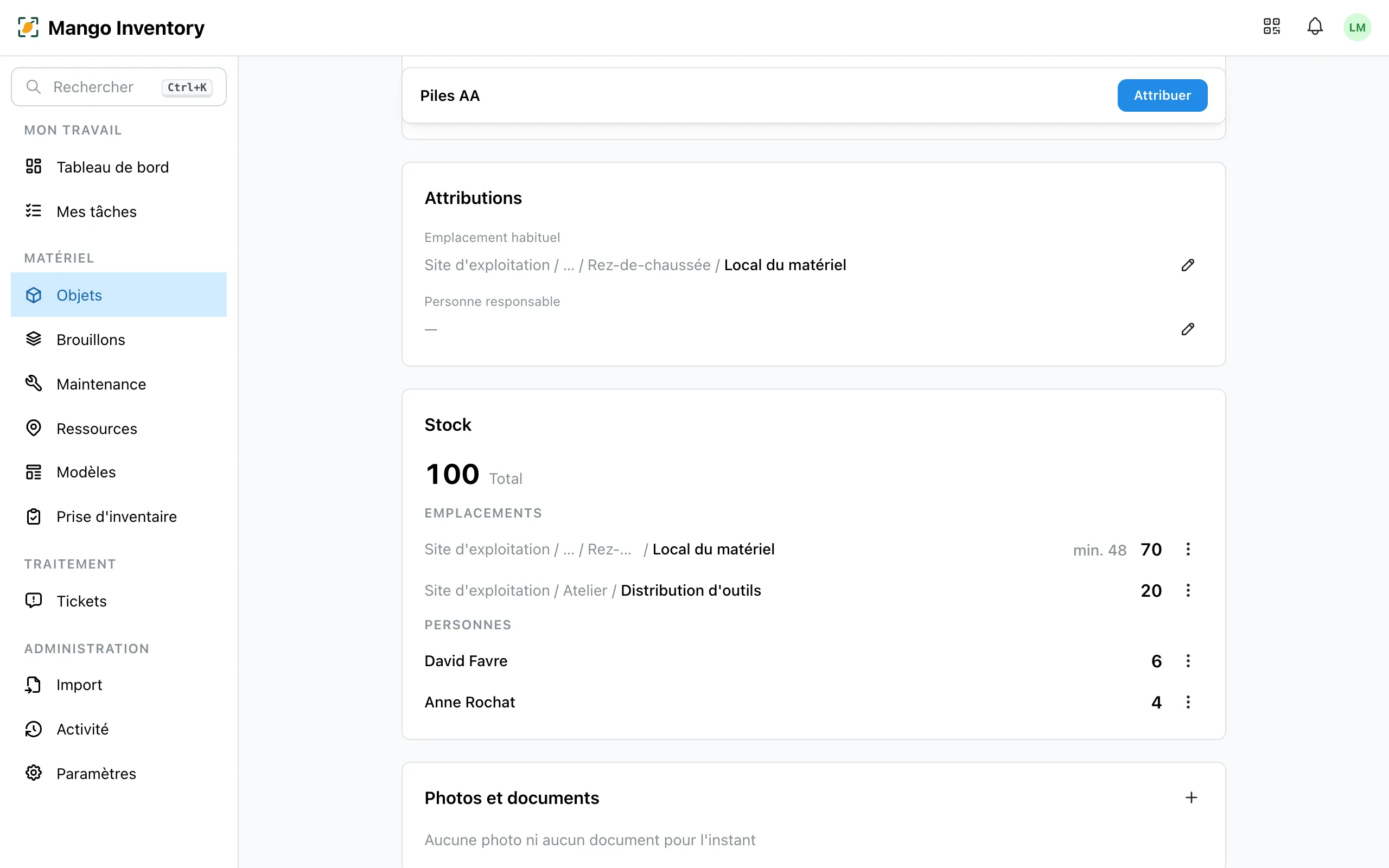This screenshot has width=1389, height=868.
Task: Click the Import file icon
Action: [34, 684]
